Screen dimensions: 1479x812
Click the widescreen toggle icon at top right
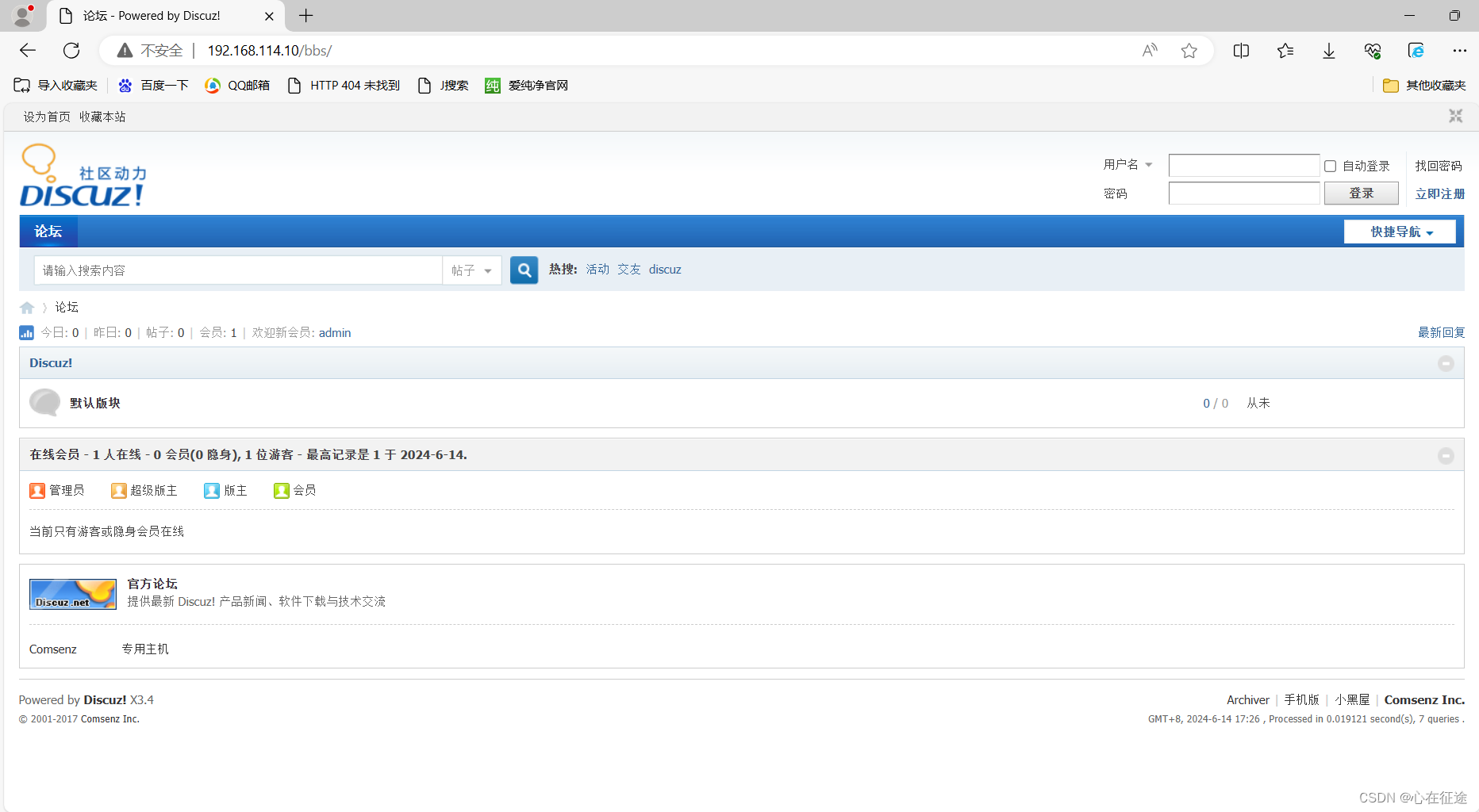tap(1455, 116)
